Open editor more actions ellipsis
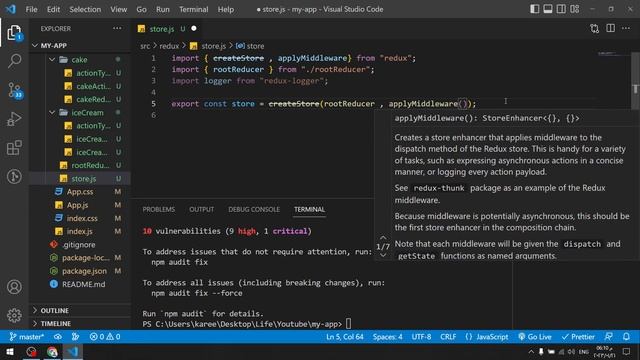The width and height of the screenshot is (640, 360). click(x=626, y=29)
